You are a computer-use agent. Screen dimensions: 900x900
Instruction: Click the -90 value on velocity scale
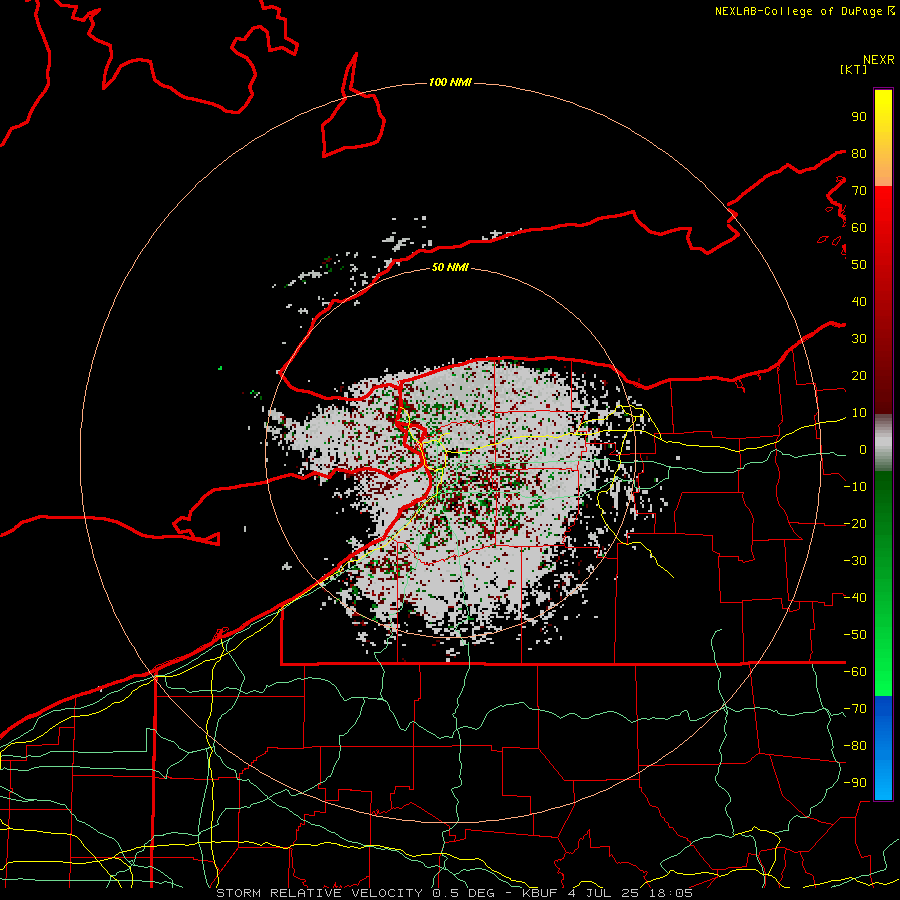point(855,783)
